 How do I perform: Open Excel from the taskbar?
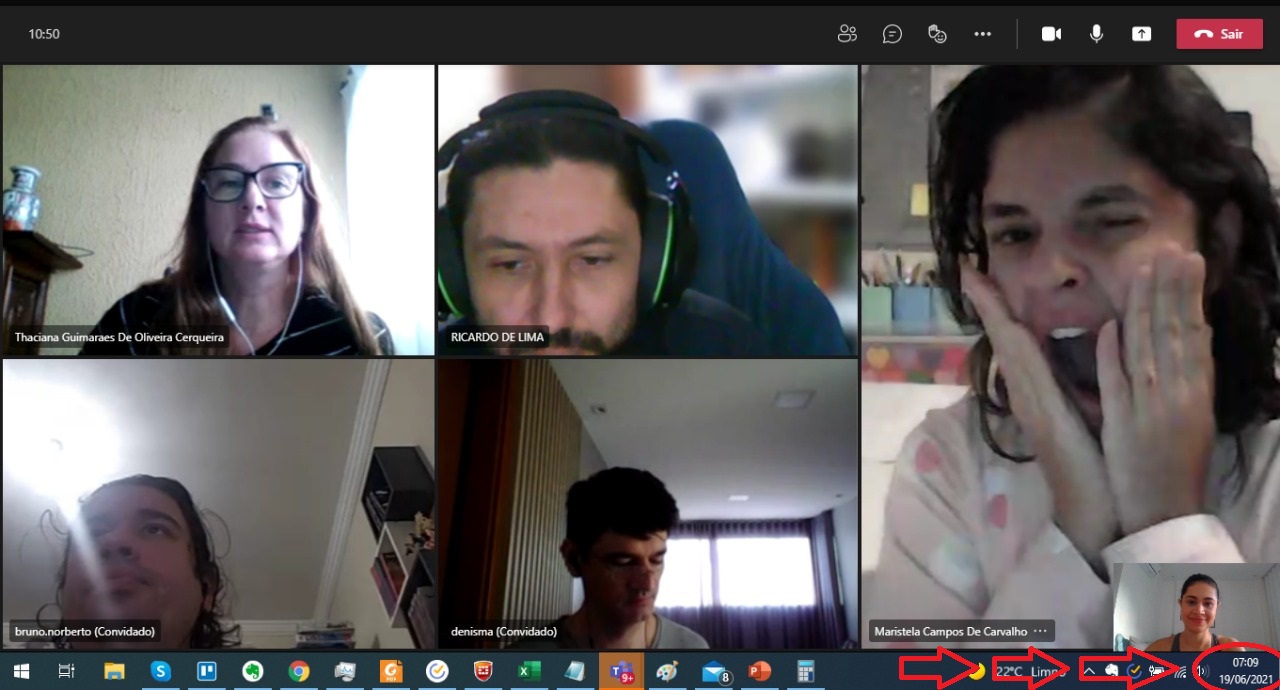click(529, 670)
